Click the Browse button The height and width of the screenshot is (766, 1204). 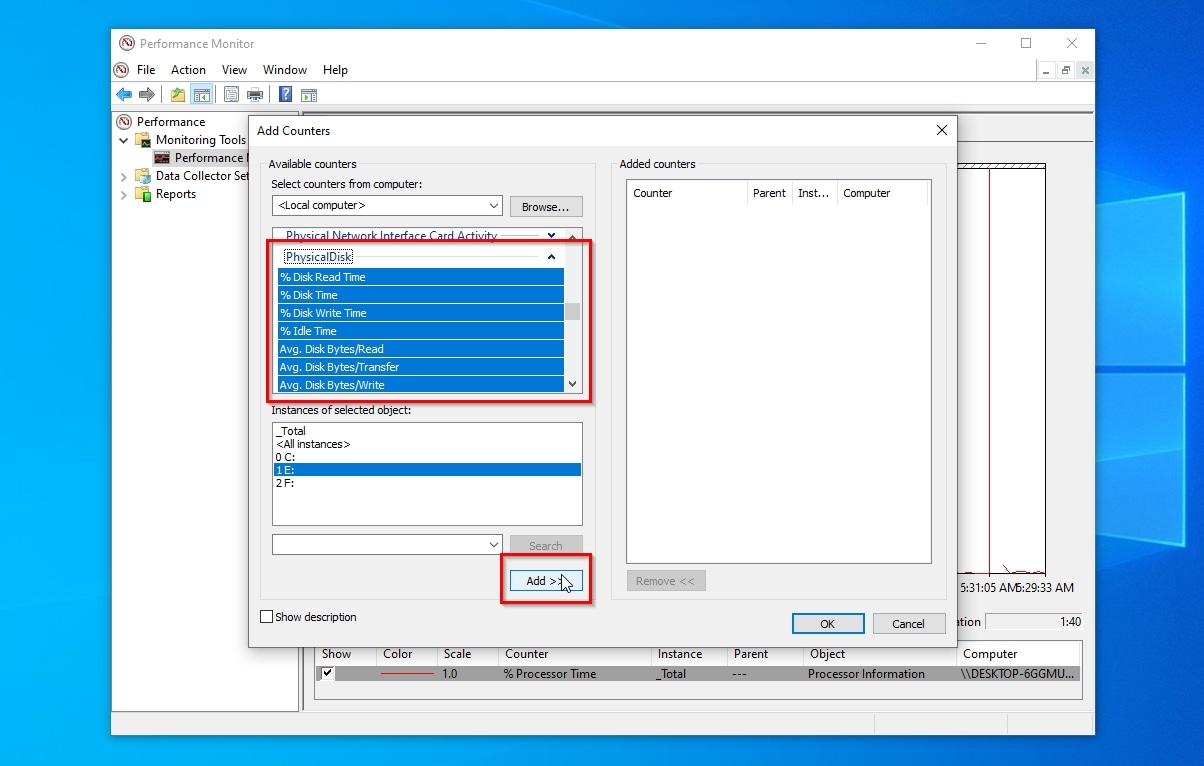[546, 207]
